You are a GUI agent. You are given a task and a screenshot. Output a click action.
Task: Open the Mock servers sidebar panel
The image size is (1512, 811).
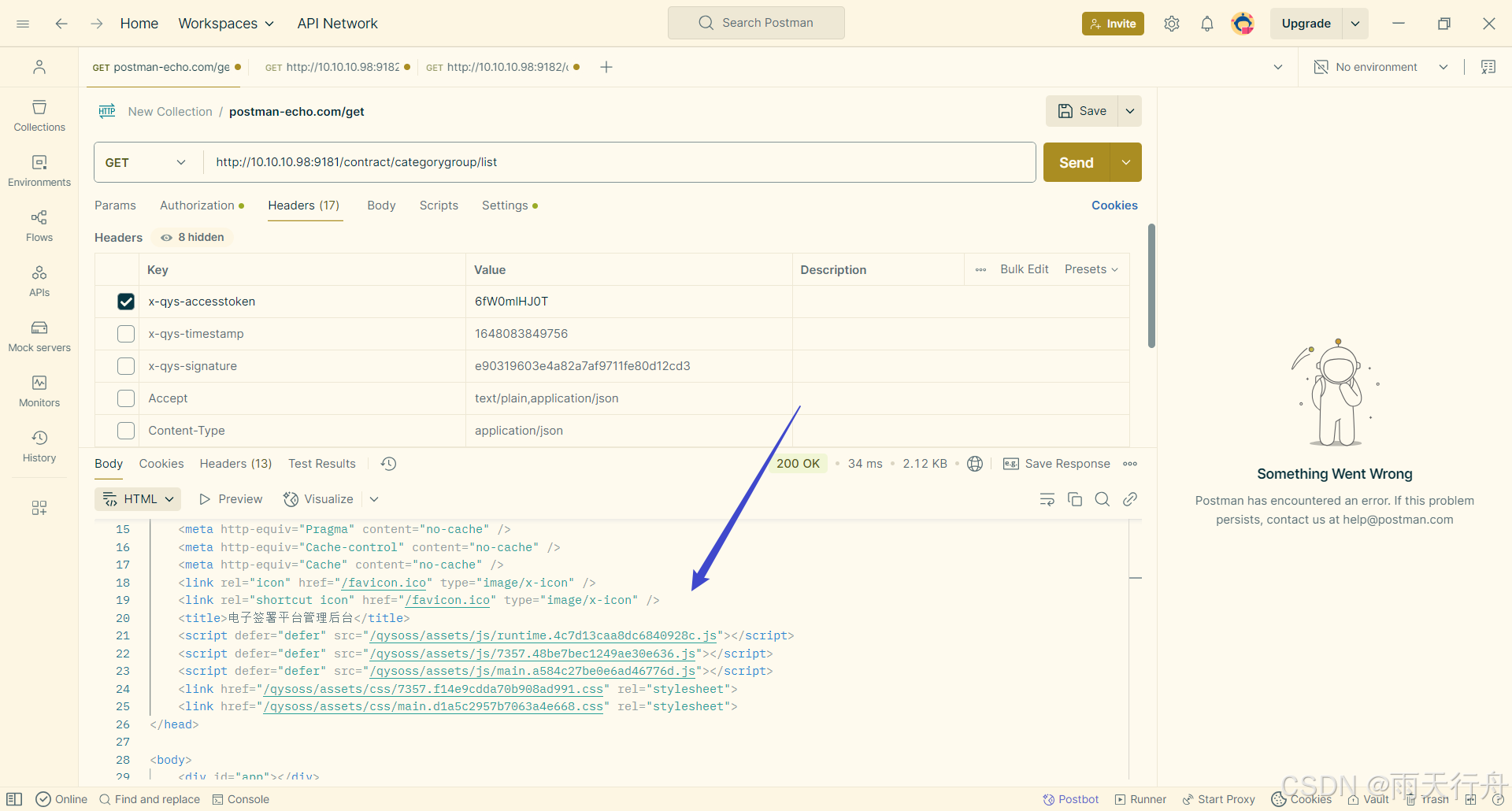tap(39, 336)
